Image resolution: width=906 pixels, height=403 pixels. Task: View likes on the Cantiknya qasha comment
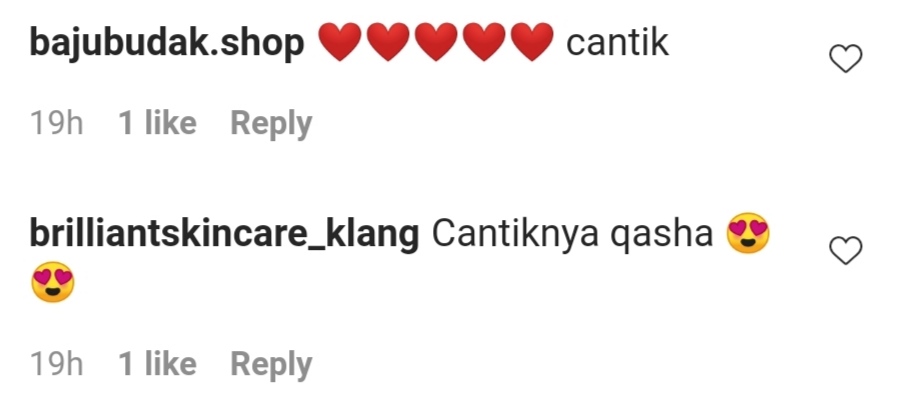157,364
